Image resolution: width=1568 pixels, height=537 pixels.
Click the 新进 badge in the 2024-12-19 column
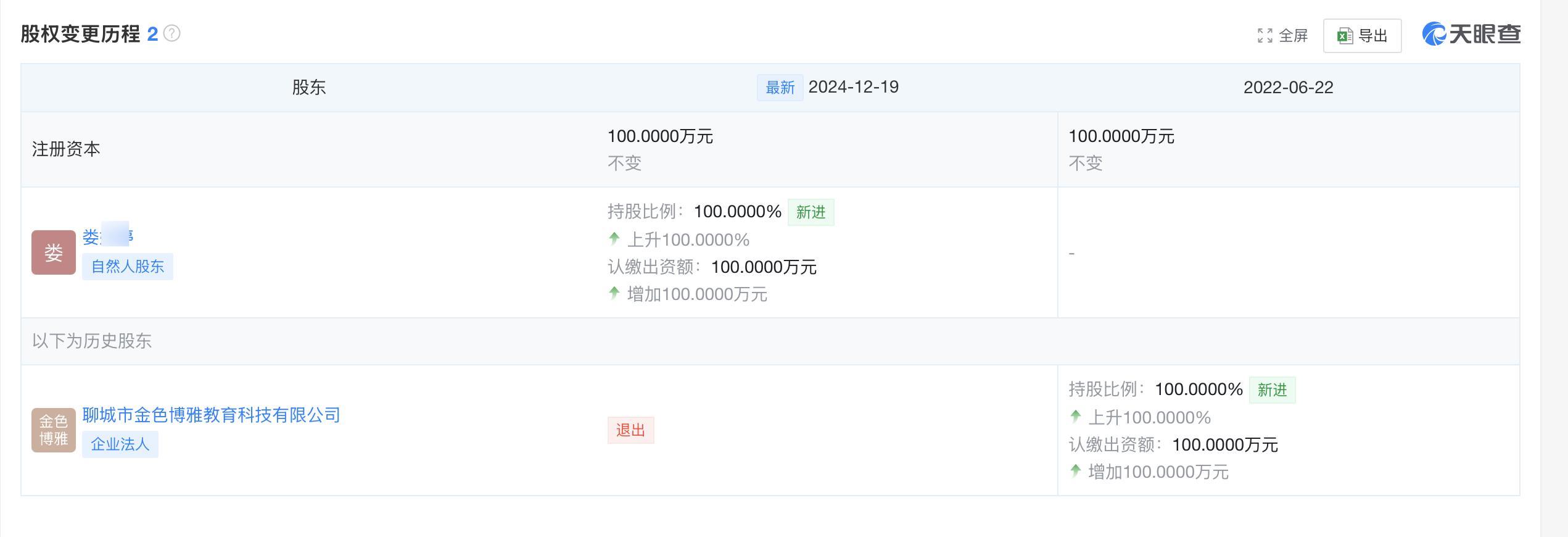(x=811, y=212)
